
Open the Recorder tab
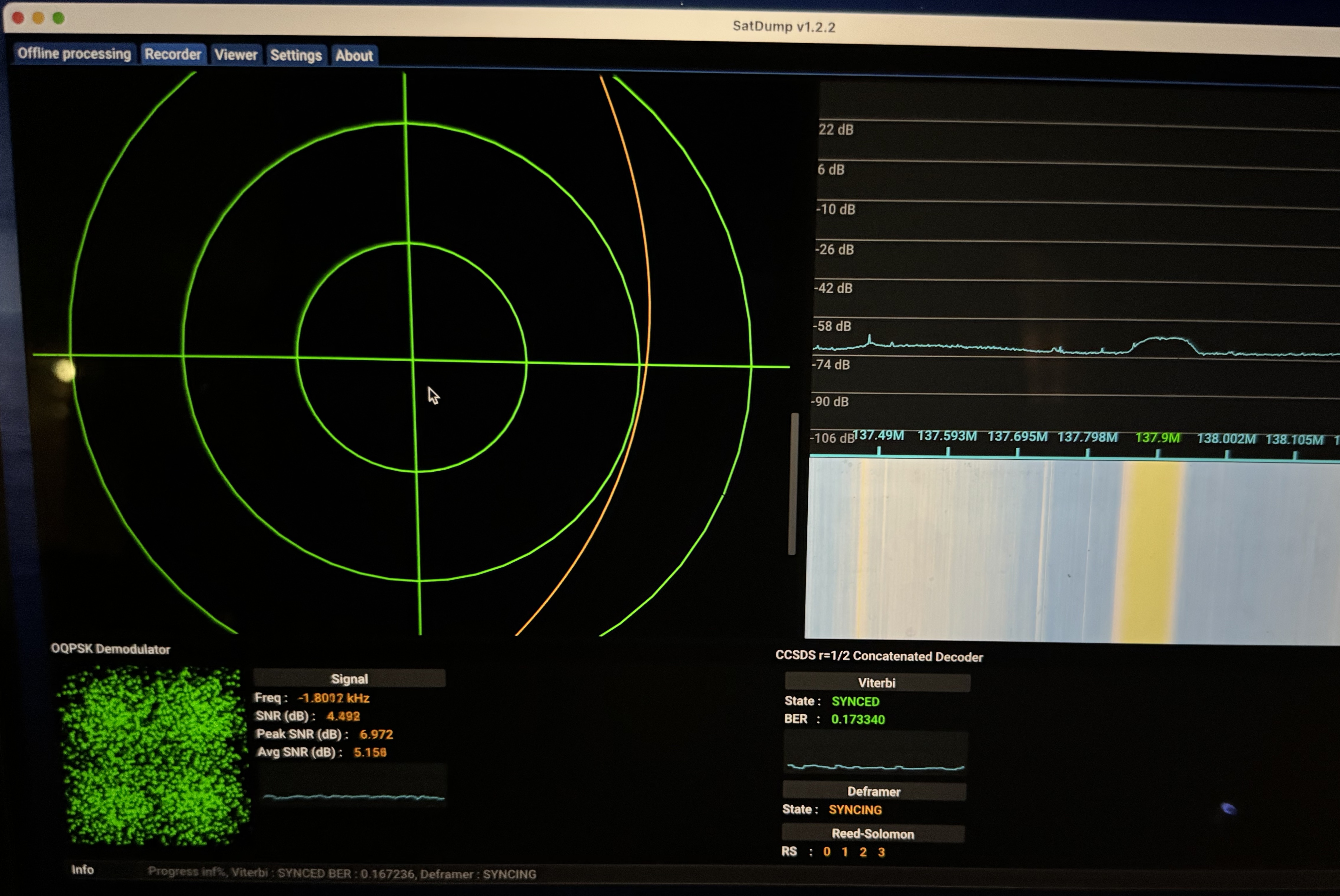tap(172, 54)
